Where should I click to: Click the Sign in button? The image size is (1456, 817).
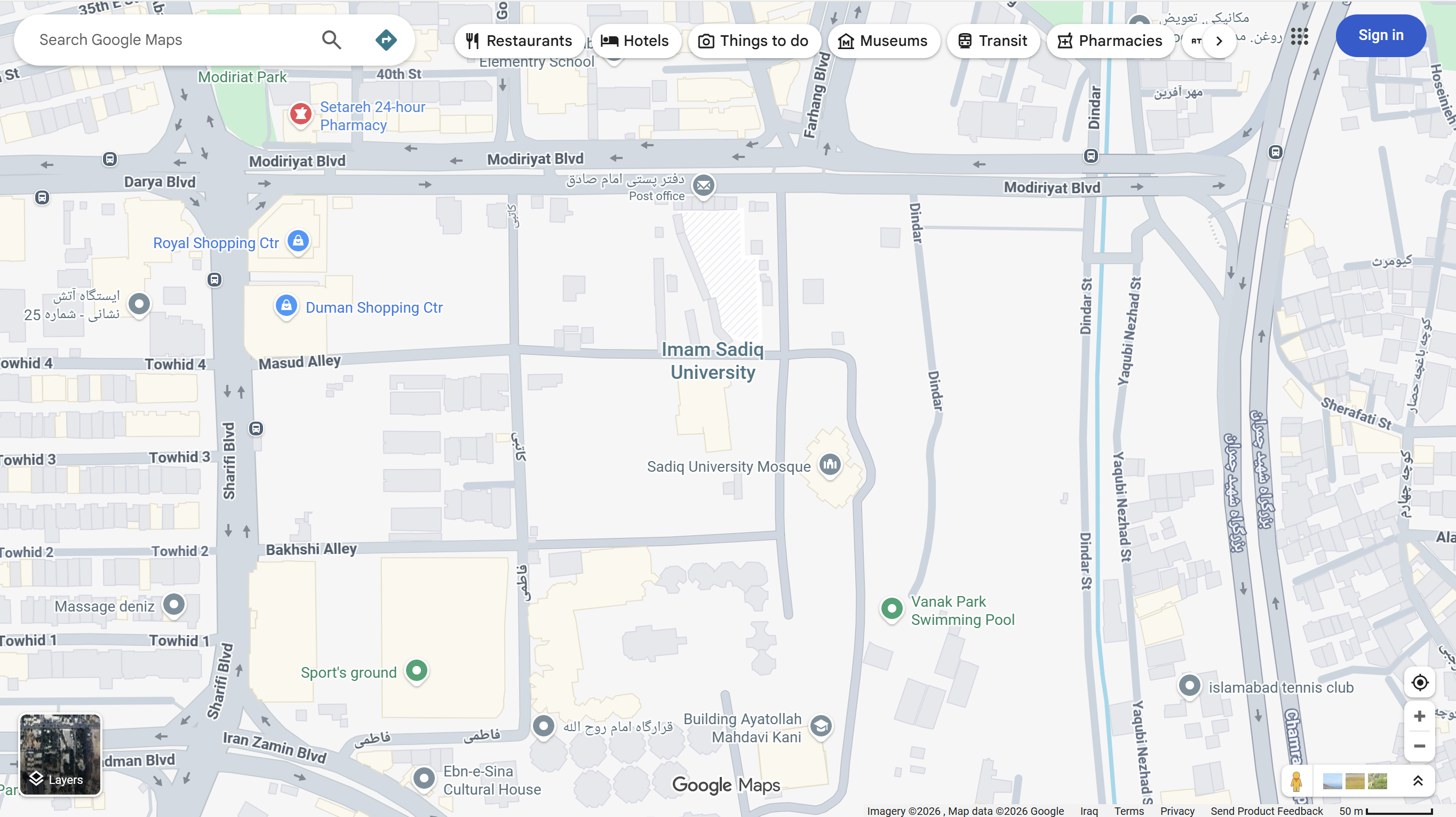point(1380,36)
